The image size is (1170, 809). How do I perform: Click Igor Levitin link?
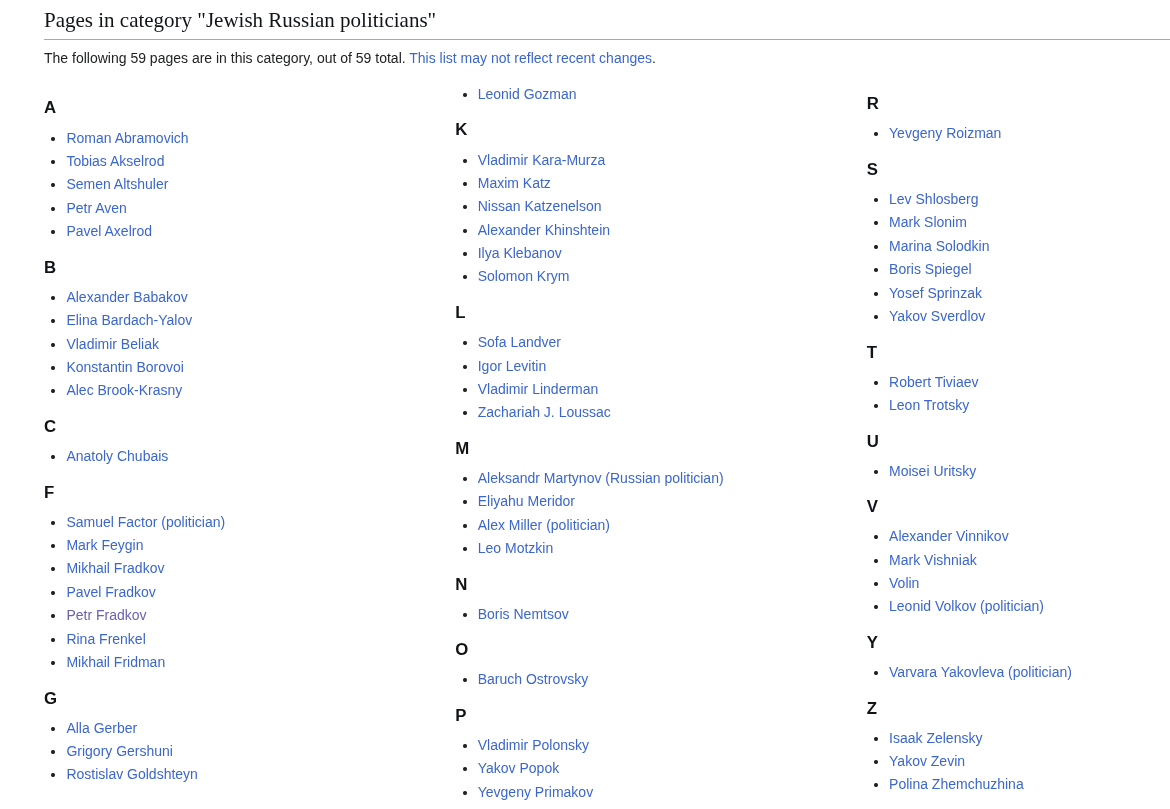[x=512, y=366]
